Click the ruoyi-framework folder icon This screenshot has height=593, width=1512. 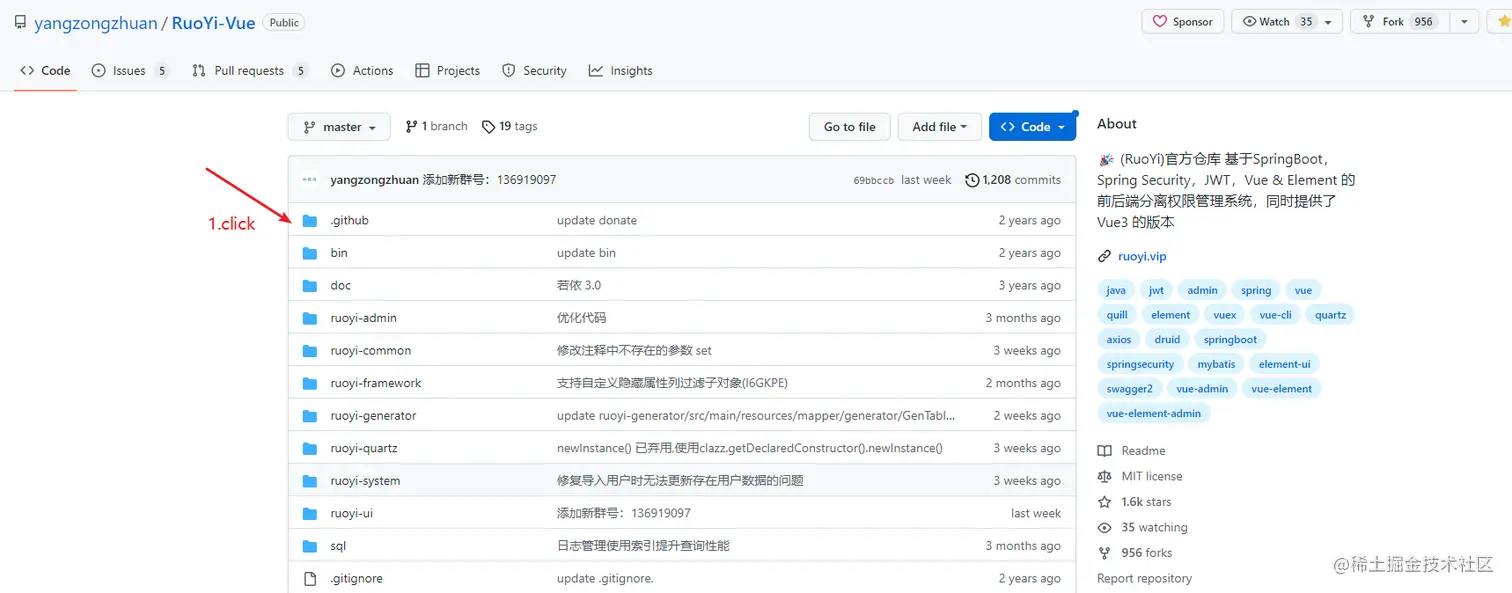pos(310,383)
